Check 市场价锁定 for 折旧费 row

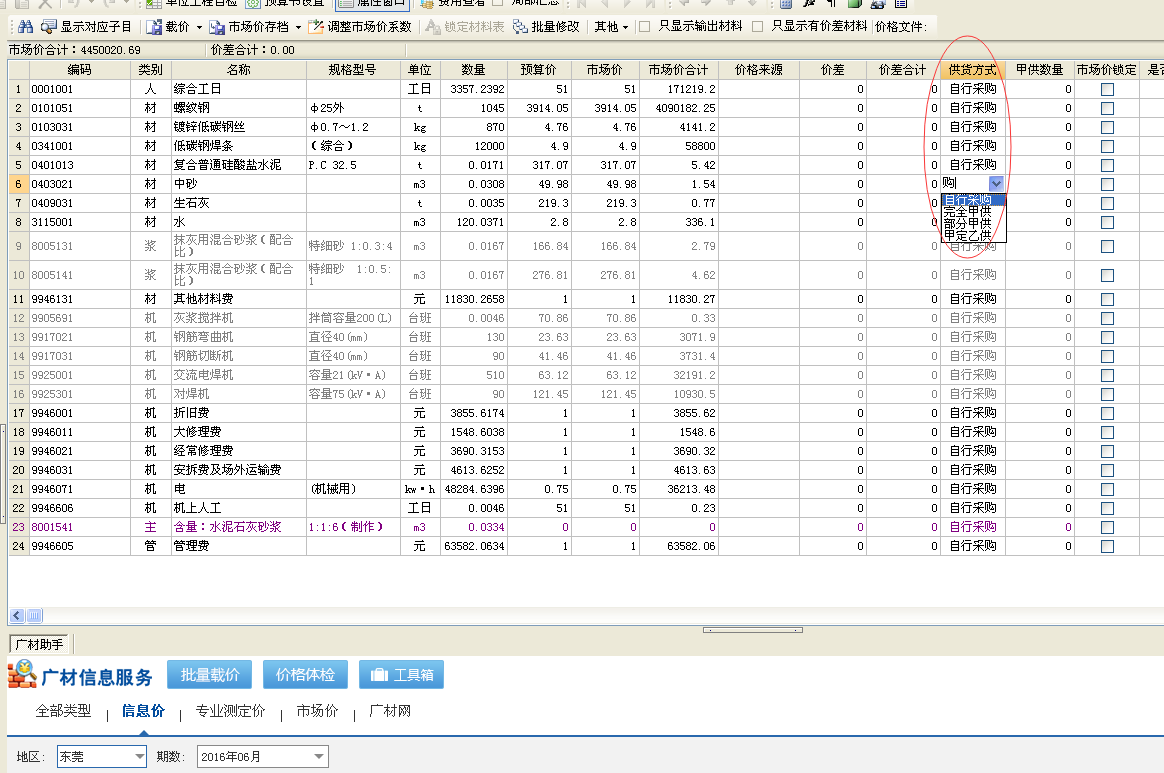[x=1108, y=414]
